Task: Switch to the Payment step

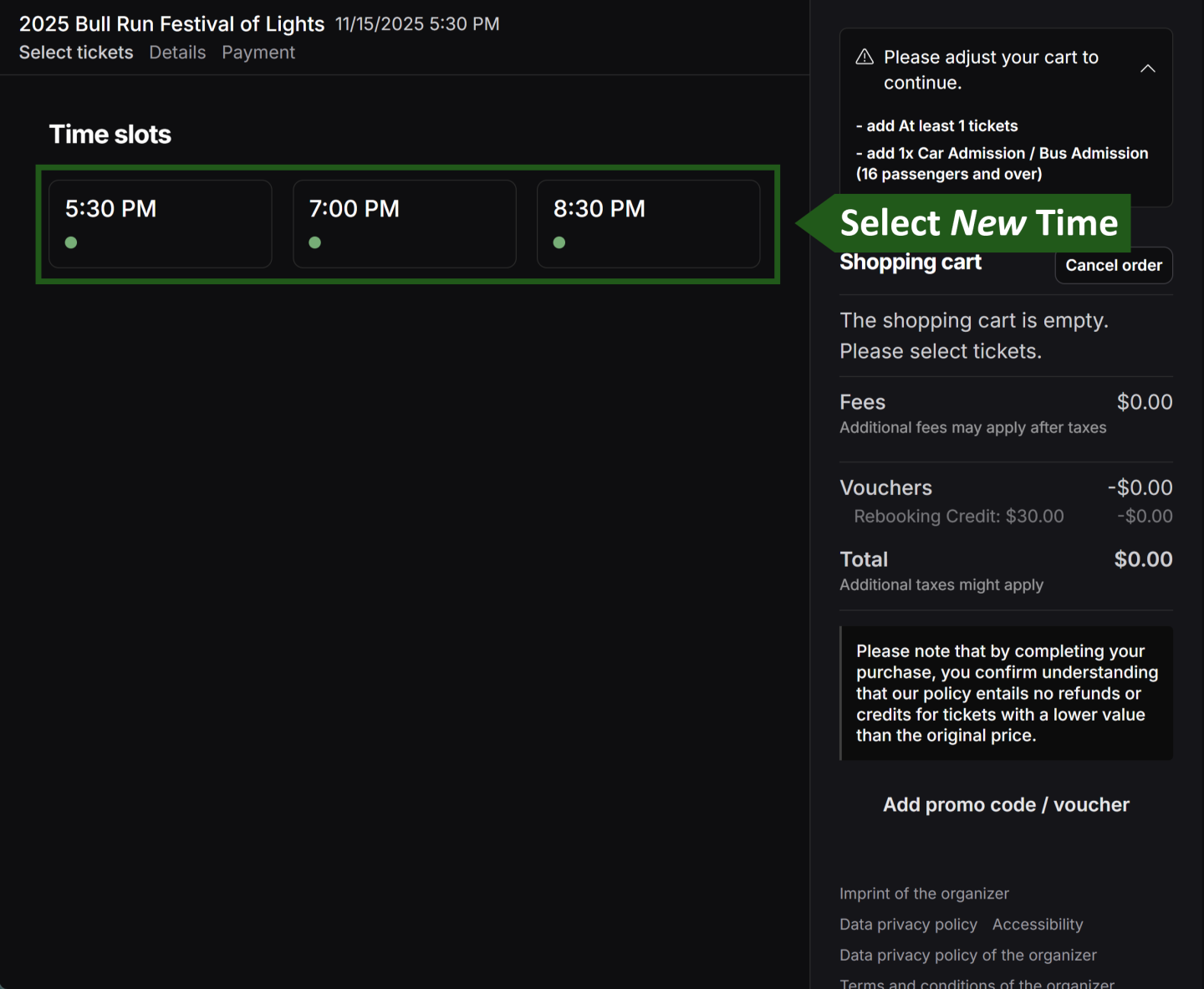Action: 258,52
